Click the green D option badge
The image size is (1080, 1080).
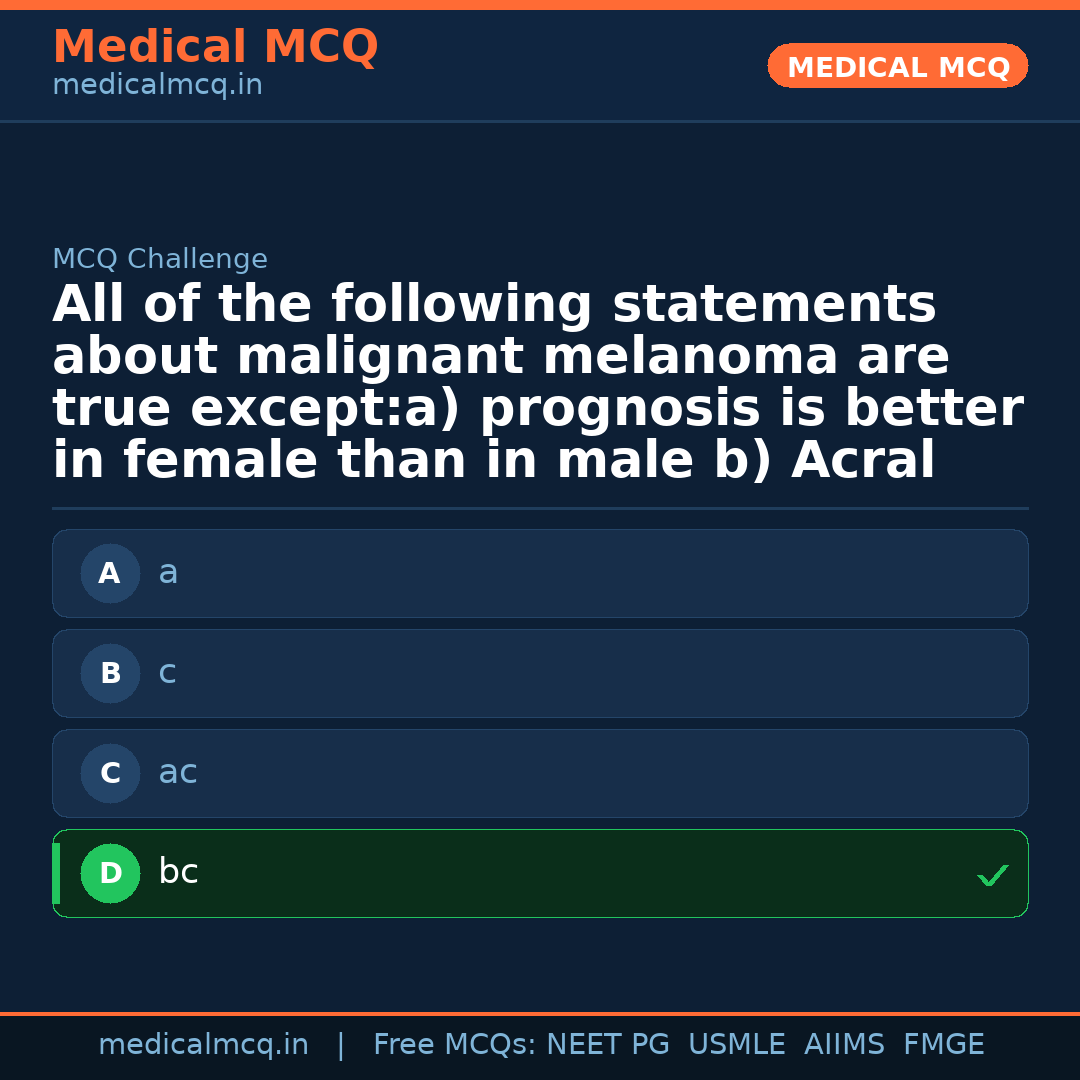click(110, 873)
